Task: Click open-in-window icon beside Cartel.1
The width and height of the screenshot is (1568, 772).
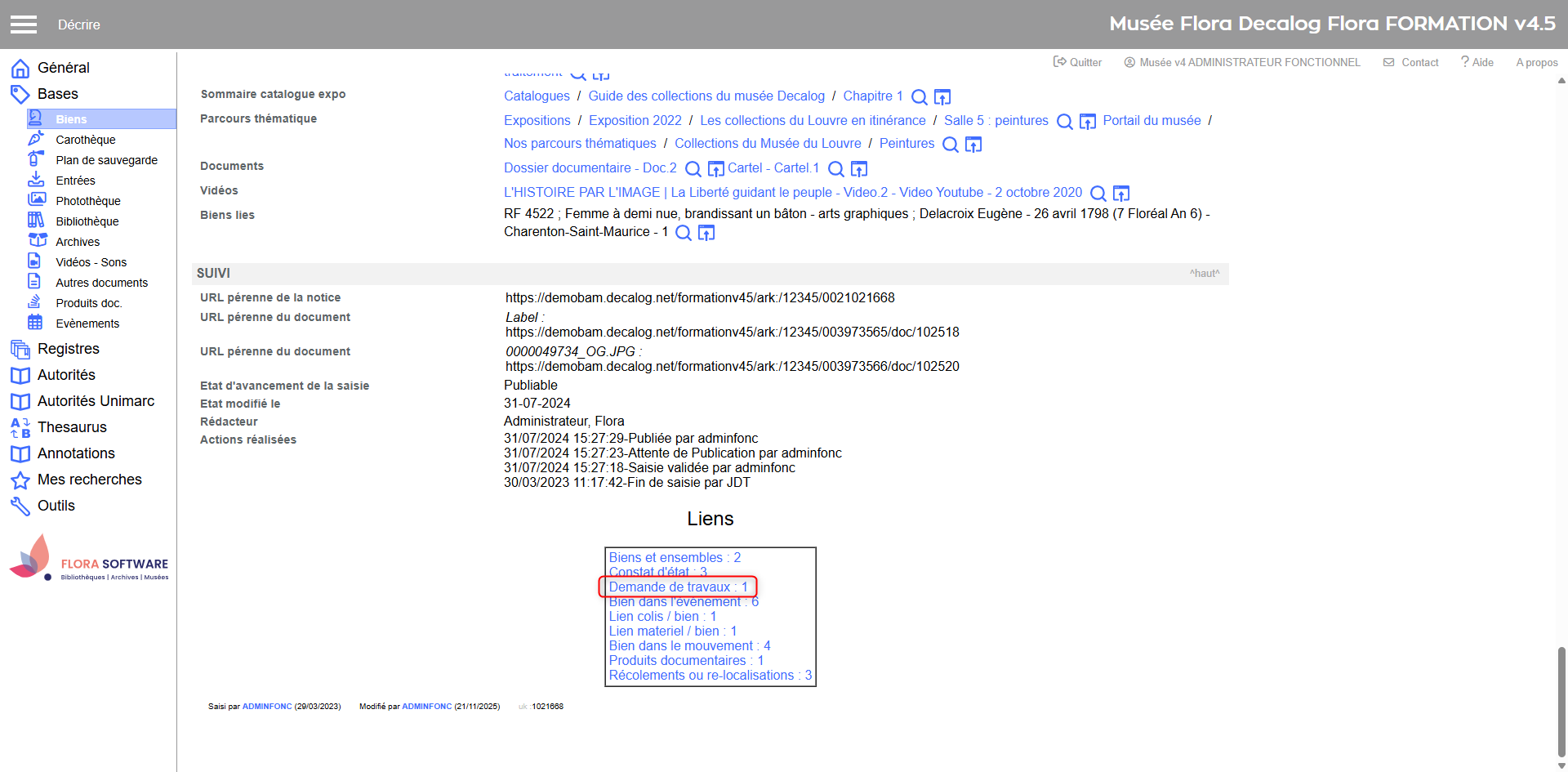Action: tap(859, 169)
